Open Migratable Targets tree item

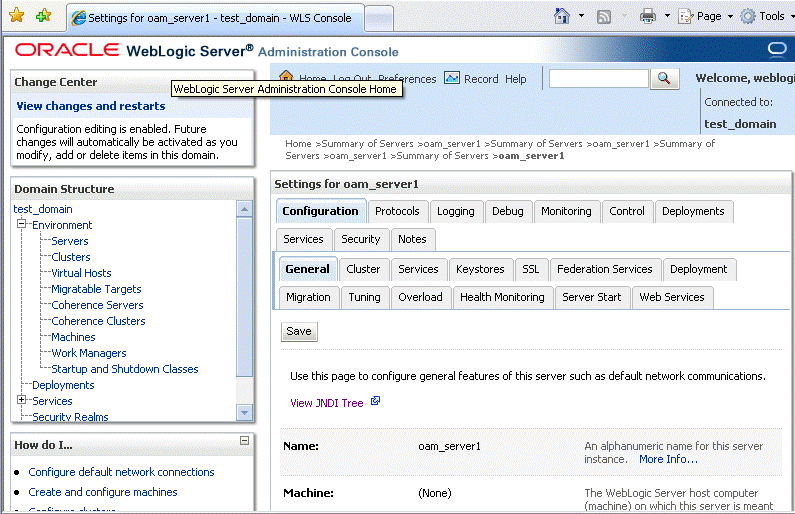click(x=96, y=289)
